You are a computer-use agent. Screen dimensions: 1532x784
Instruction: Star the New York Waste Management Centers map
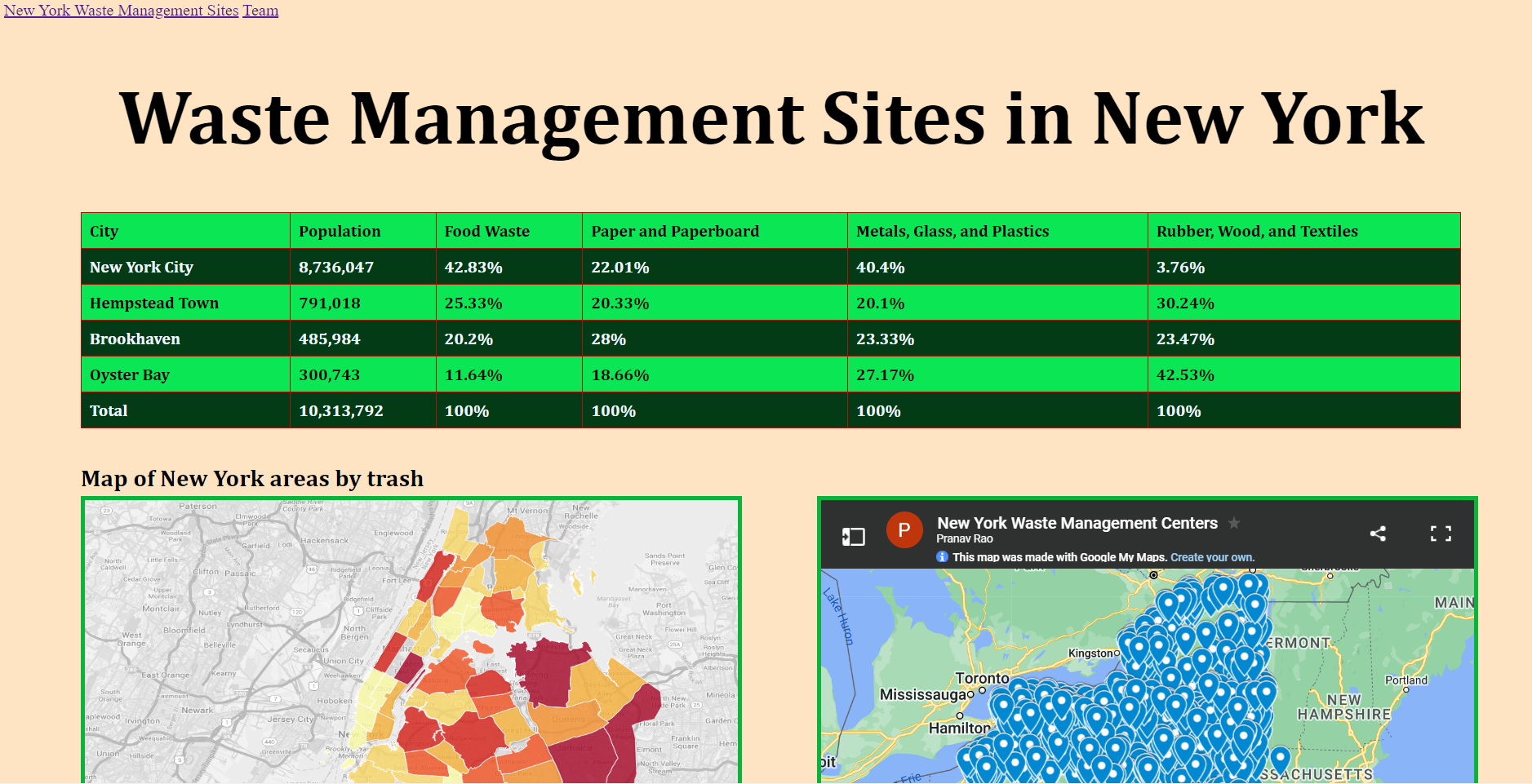[x=1233, y=523]
